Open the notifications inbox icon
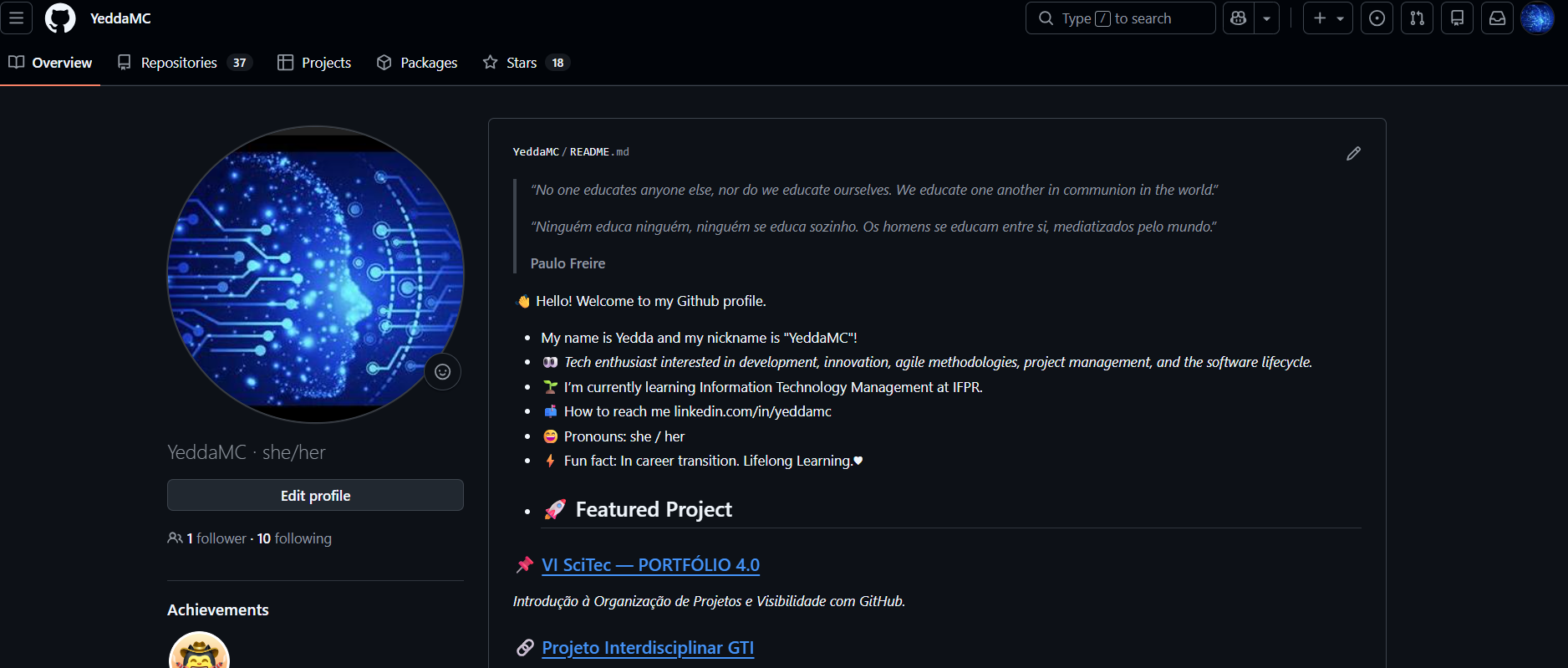 1497,18
